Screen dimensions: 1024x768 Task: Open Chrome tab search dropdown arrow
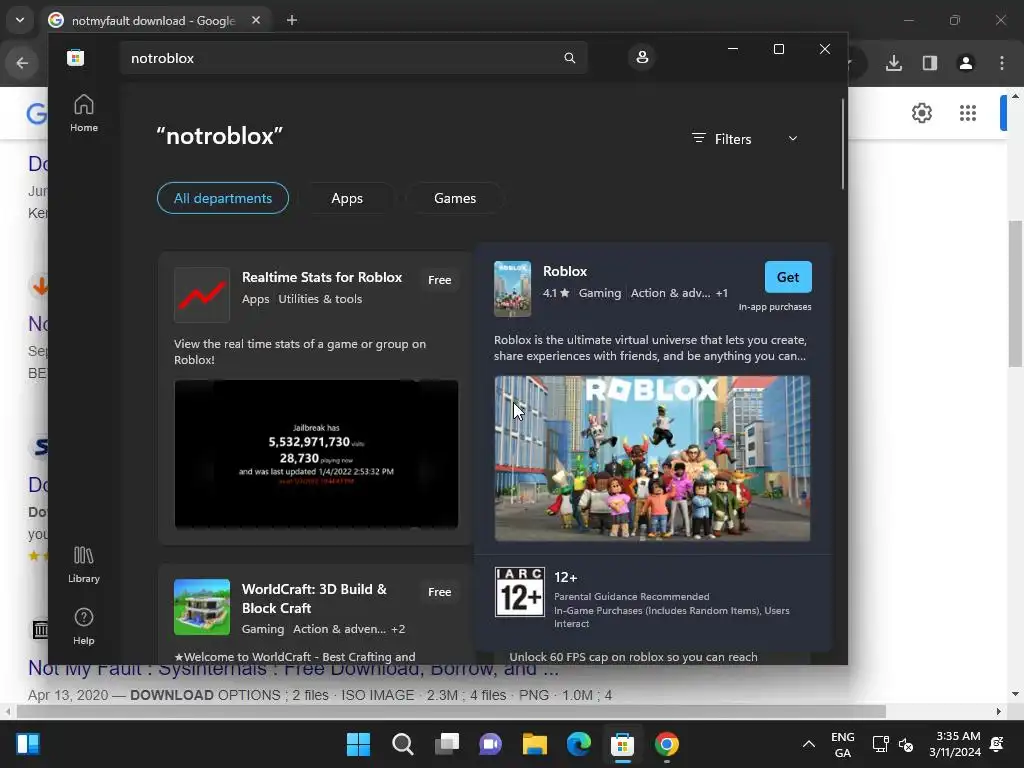click(20, 20)
